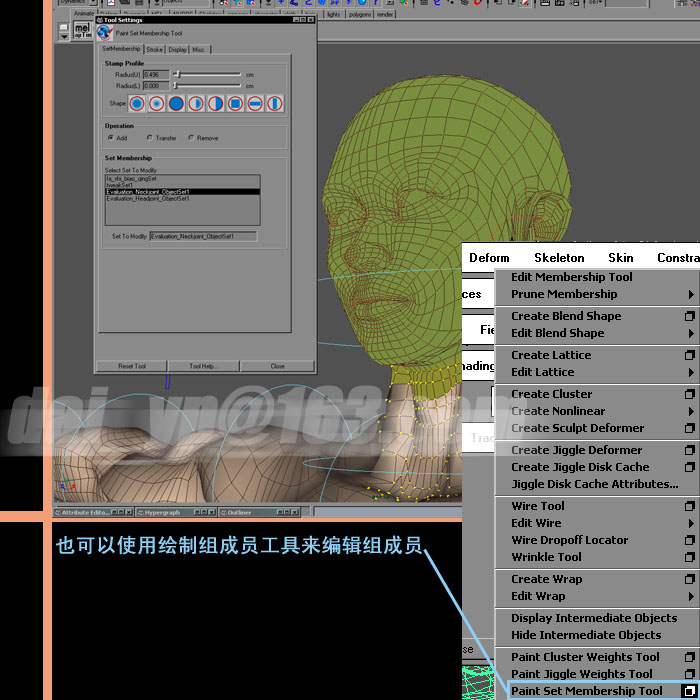The height and width of the screenshot is (700, 700).
Task: Click the Tool Help button
Action: click(x=203, y=366)
